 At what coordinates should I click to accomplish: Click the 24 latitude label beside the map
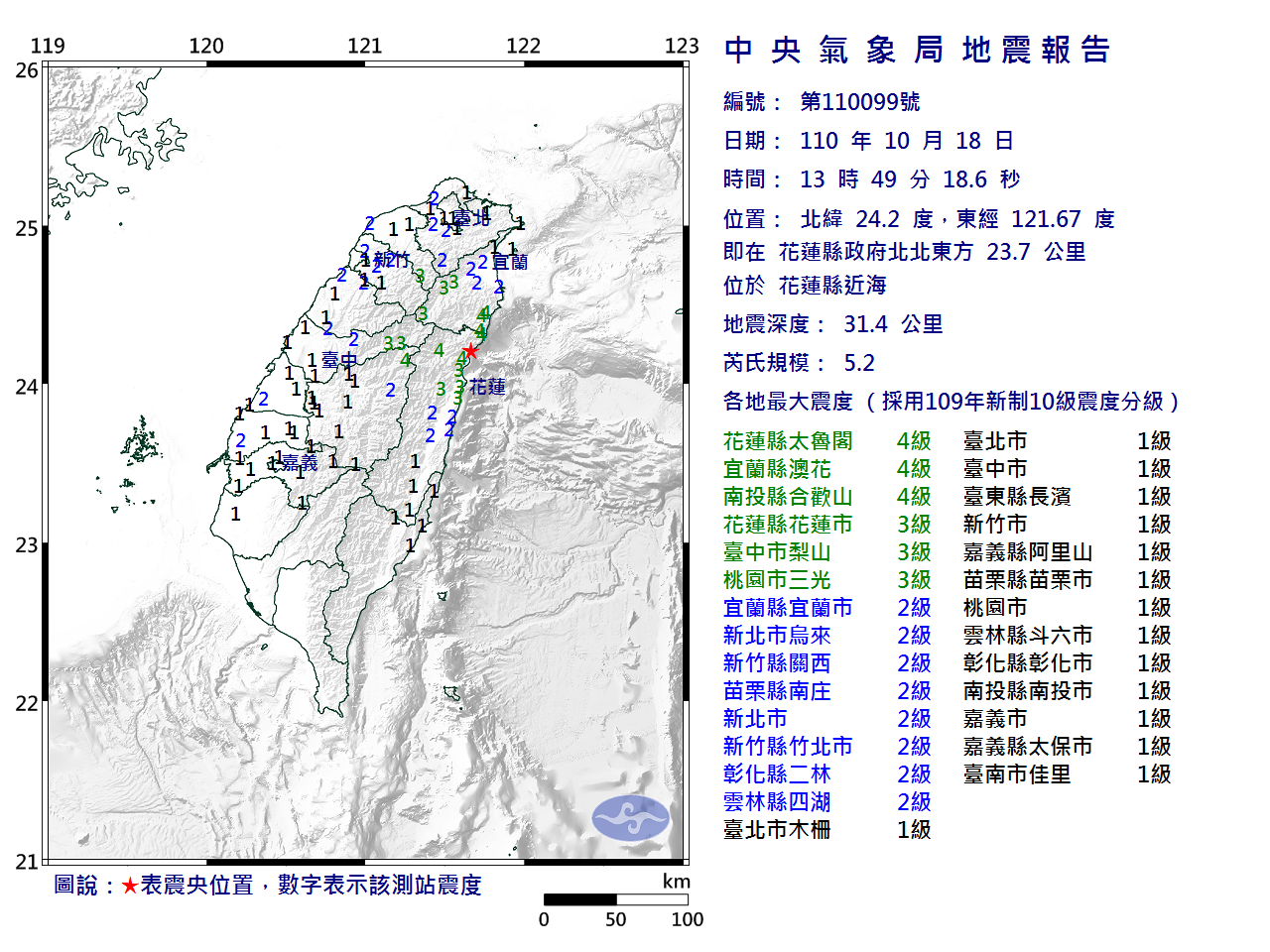pyautogui.click(x=27, y=387)
